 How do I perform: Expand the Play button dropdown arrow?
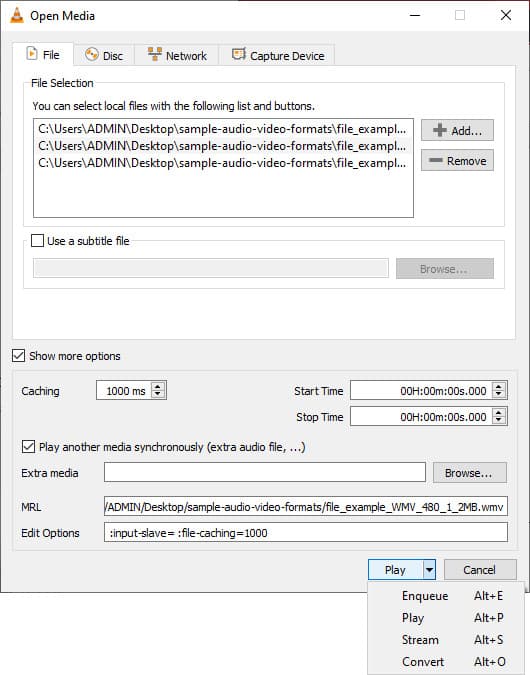tap(429, 570)
